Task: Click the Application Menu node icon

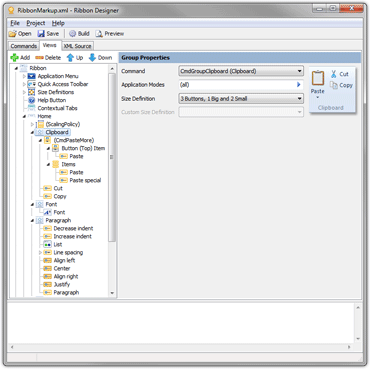Action: 32,76
